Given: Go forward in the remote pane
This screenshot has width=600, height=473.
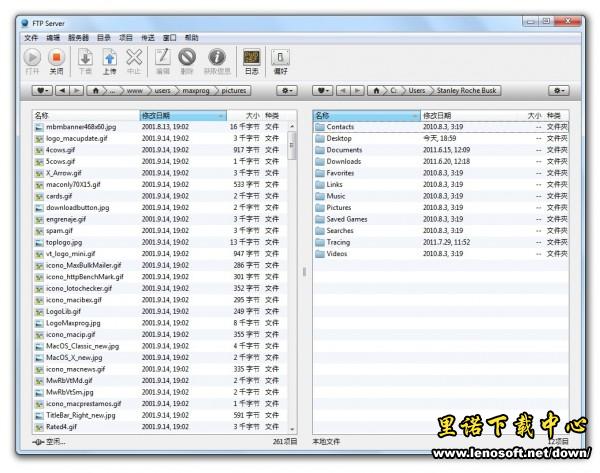Looking at the screenshot, I should [77, 91].
